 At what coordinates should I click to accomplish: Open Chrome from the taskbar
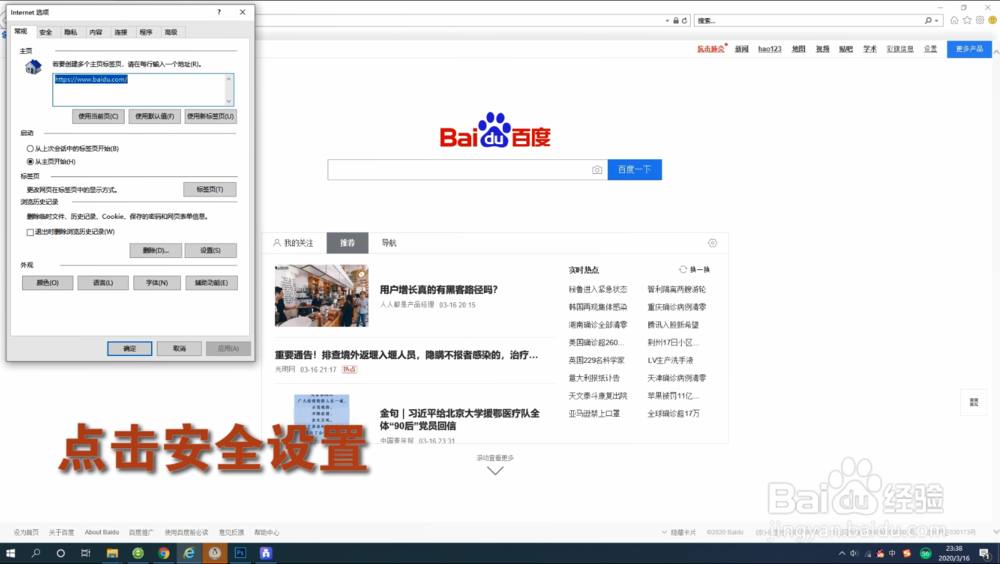point(164,553)
